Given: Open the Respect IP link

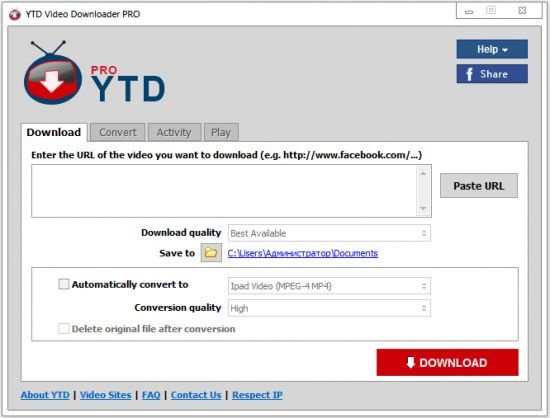Looking at the screenshot, I should (x=257, y=395).
